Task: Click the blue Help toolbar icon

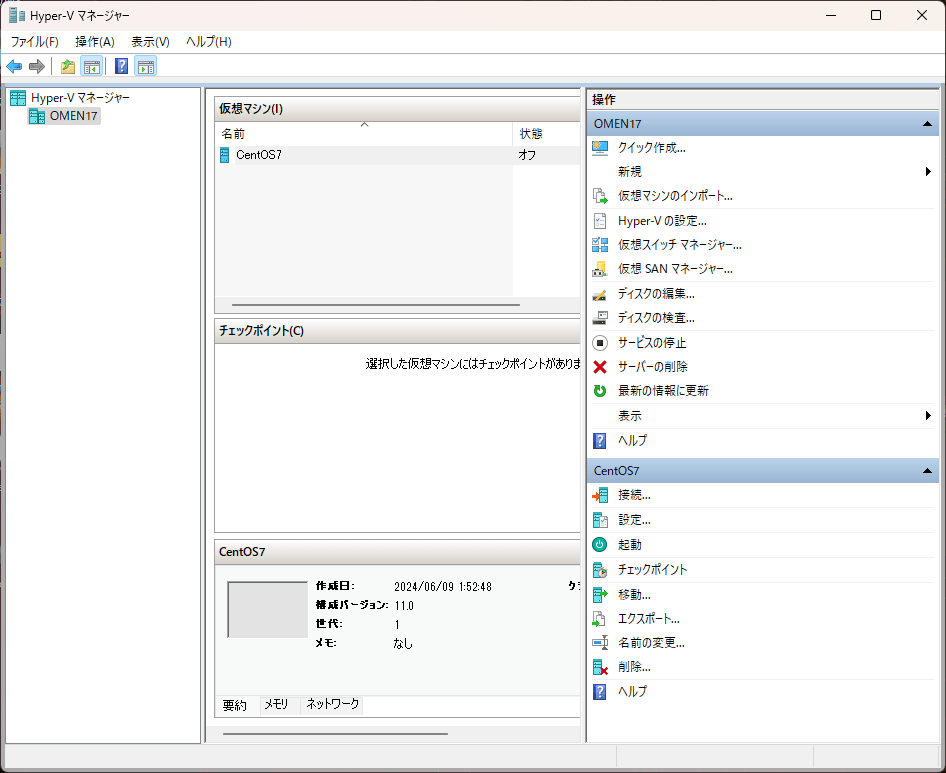Action: (x=121, y=66)
